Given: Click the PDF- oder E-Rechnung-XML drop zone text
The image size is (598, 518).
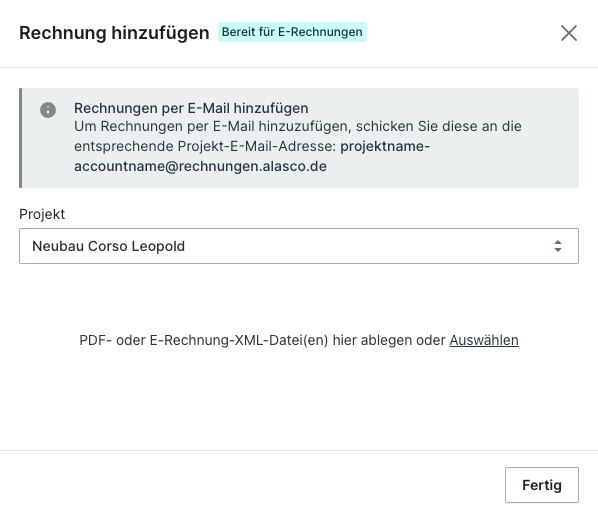Looking at the screenshot, I should [299, 340].
